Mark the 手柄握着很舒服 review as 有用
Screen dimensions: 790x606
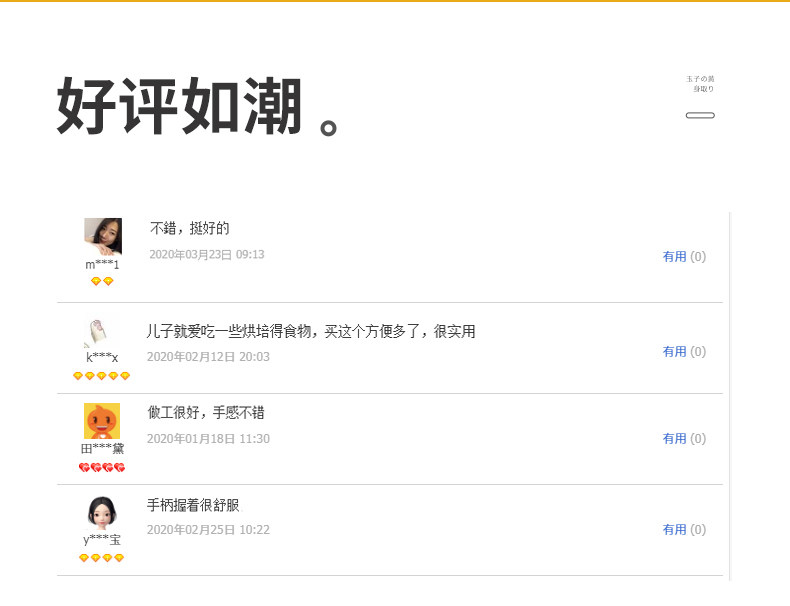(684, 530)
